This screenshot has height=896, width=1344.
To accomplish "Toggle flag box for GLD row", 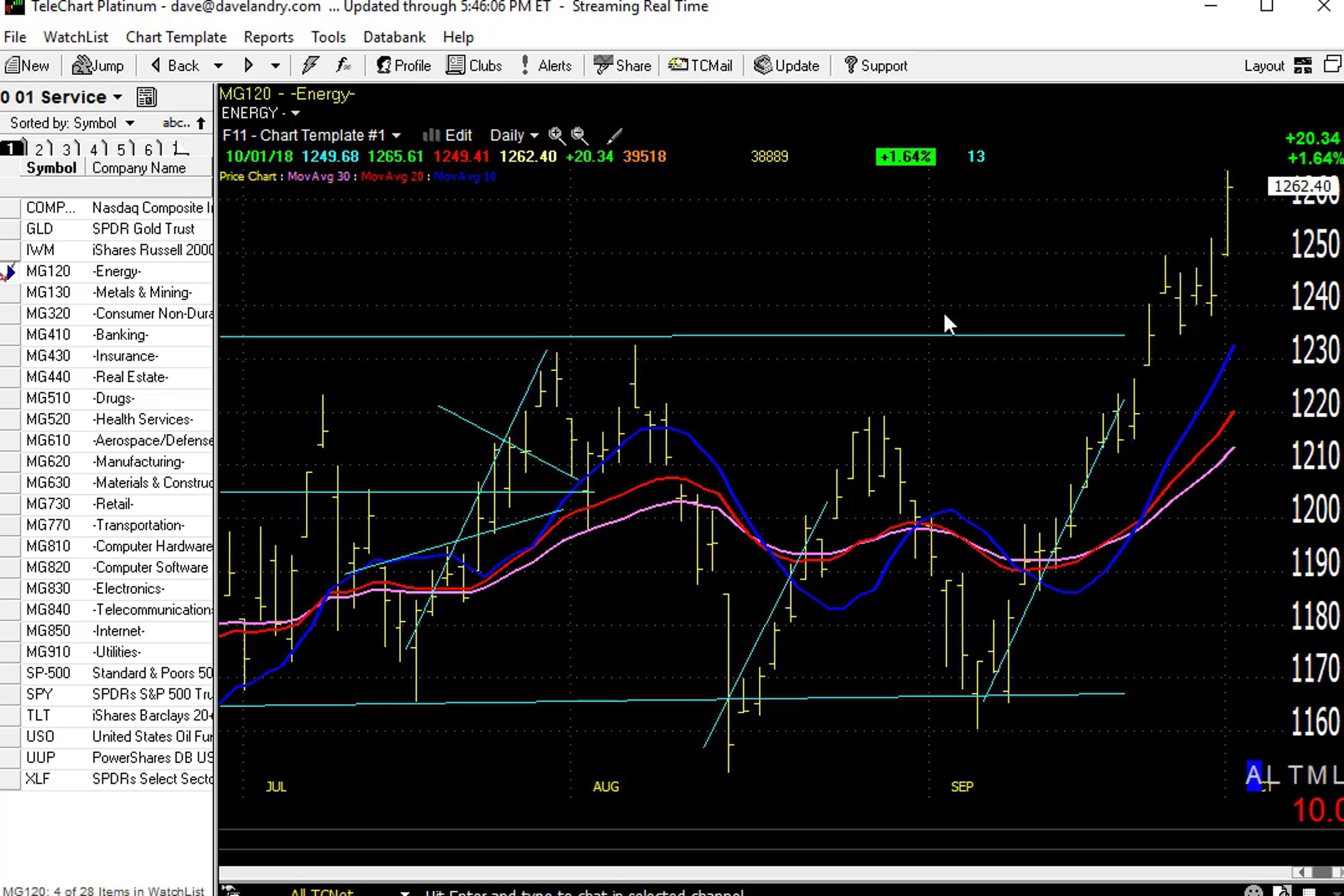I will (x=10, y=229).
